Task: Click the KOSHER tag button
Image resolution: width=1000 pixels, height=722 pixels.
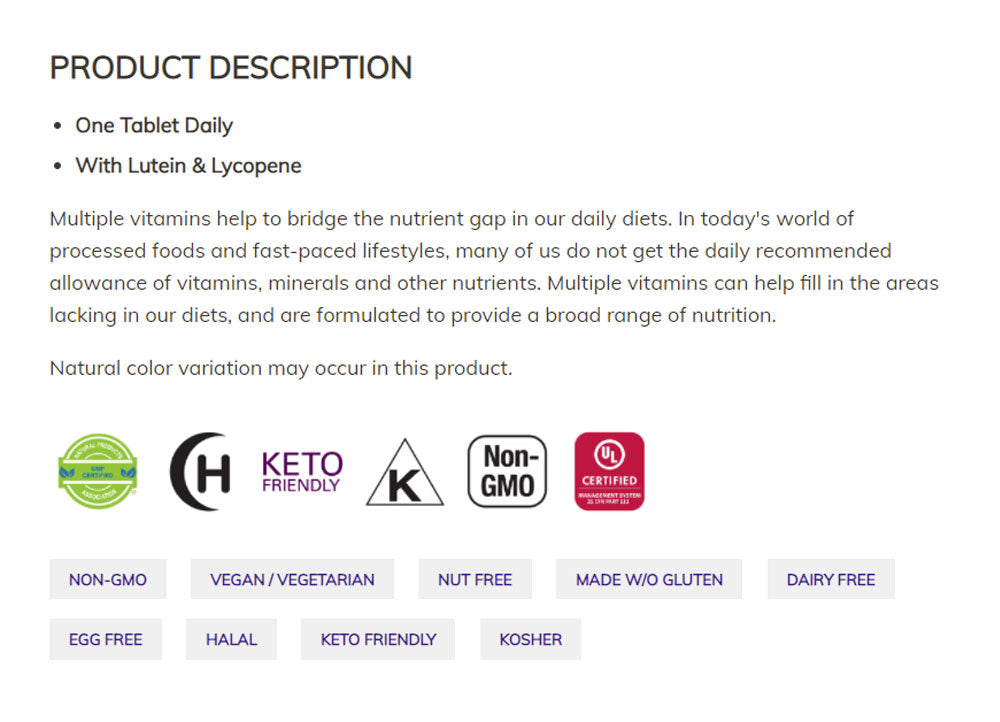Action: (531, 639)
